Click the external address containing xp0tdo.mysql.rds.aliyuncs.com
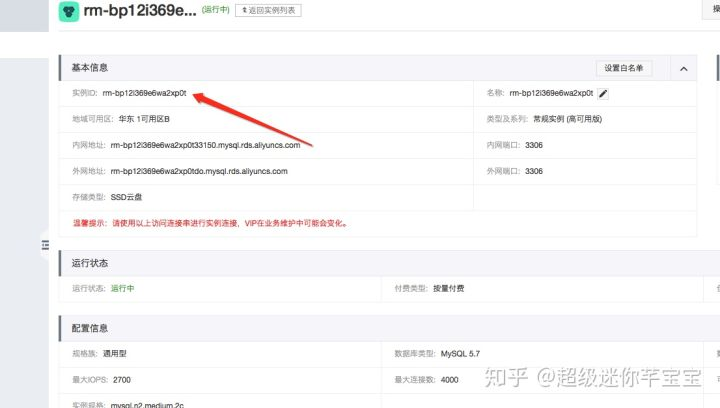The height and width of the screenshot is (408, 720). tap(199, 172)
